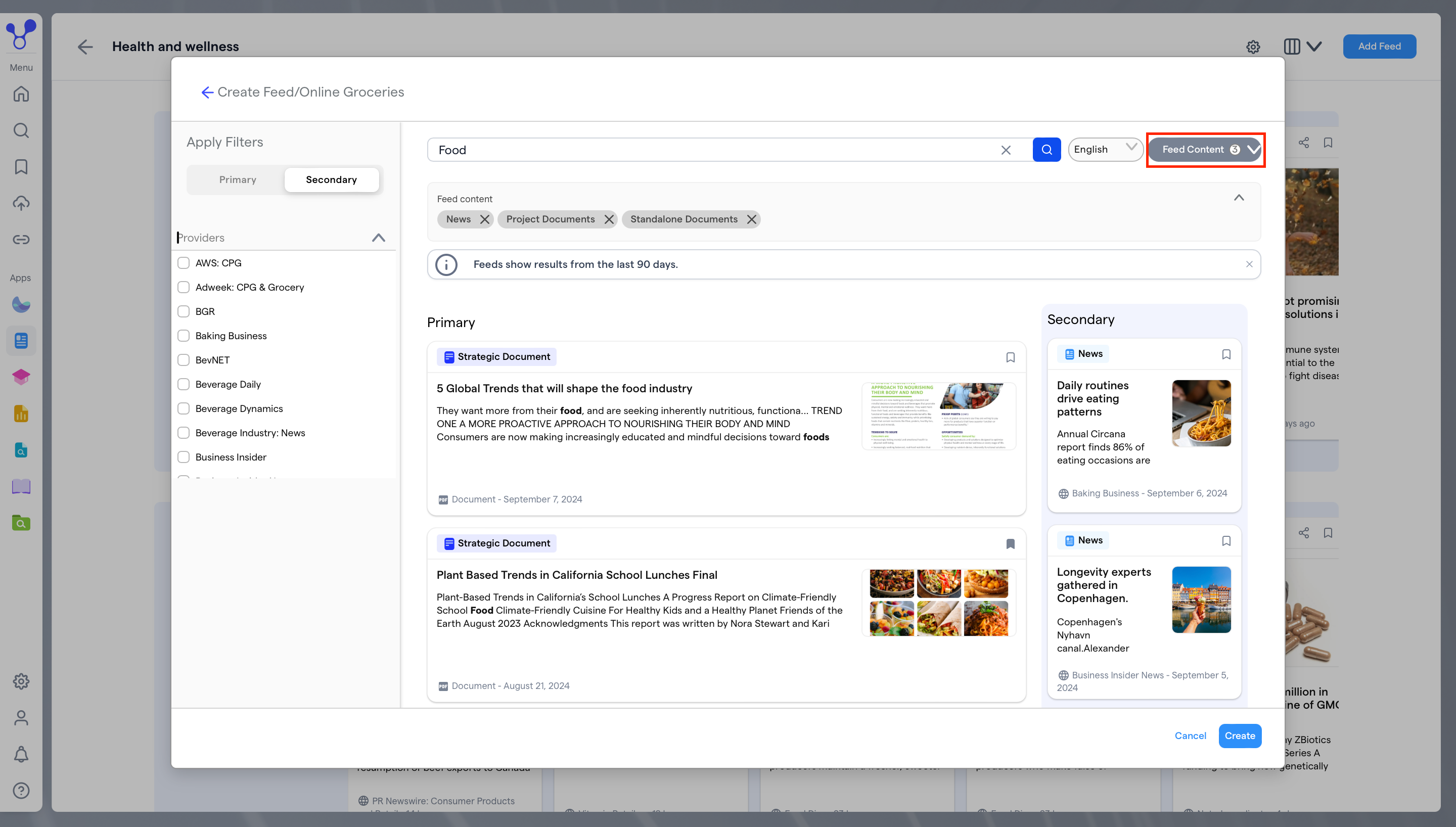Check the Adweek: CPG & Grocery provider
Viewport: 1456px width, 827px height.
[184, 288]
